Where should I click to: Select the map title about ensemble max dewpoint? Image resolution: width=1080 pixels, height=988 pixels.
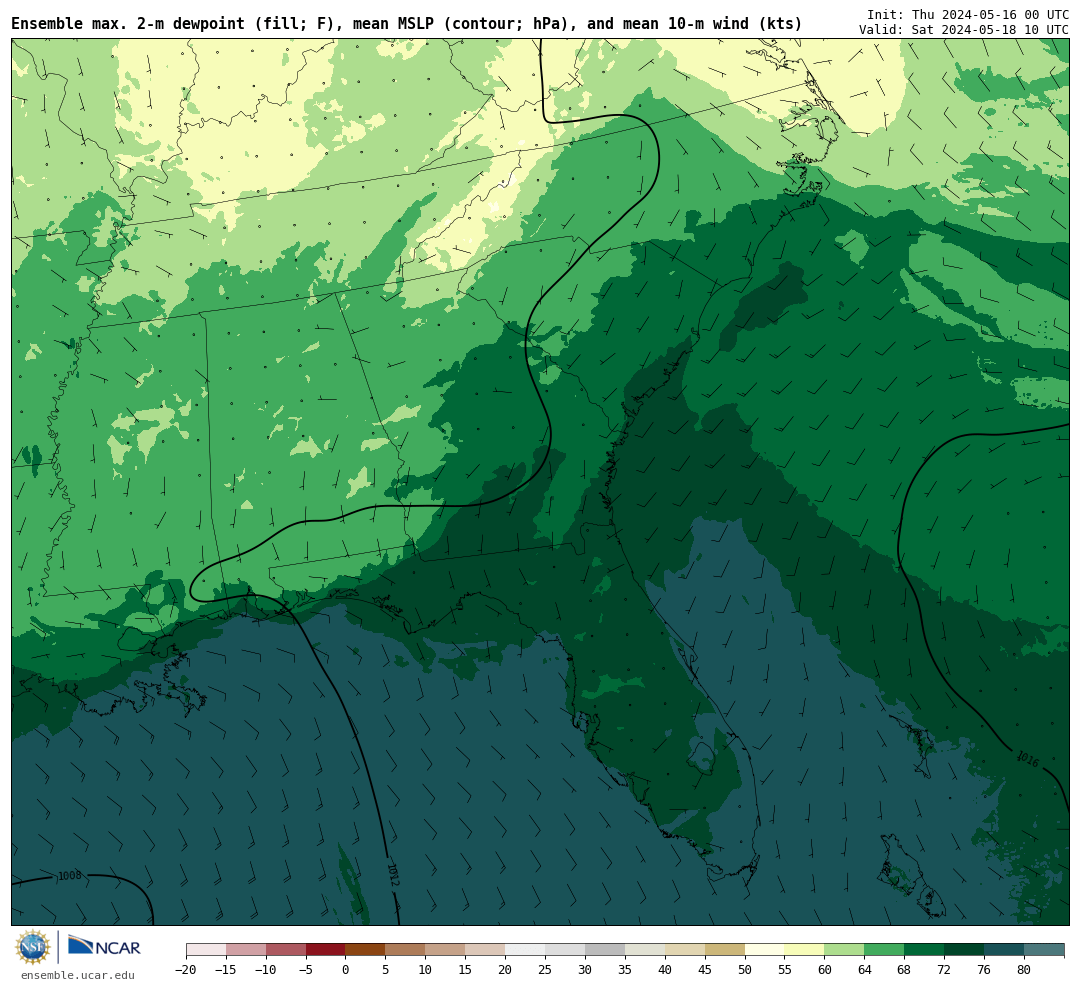(x=406, y=24)
